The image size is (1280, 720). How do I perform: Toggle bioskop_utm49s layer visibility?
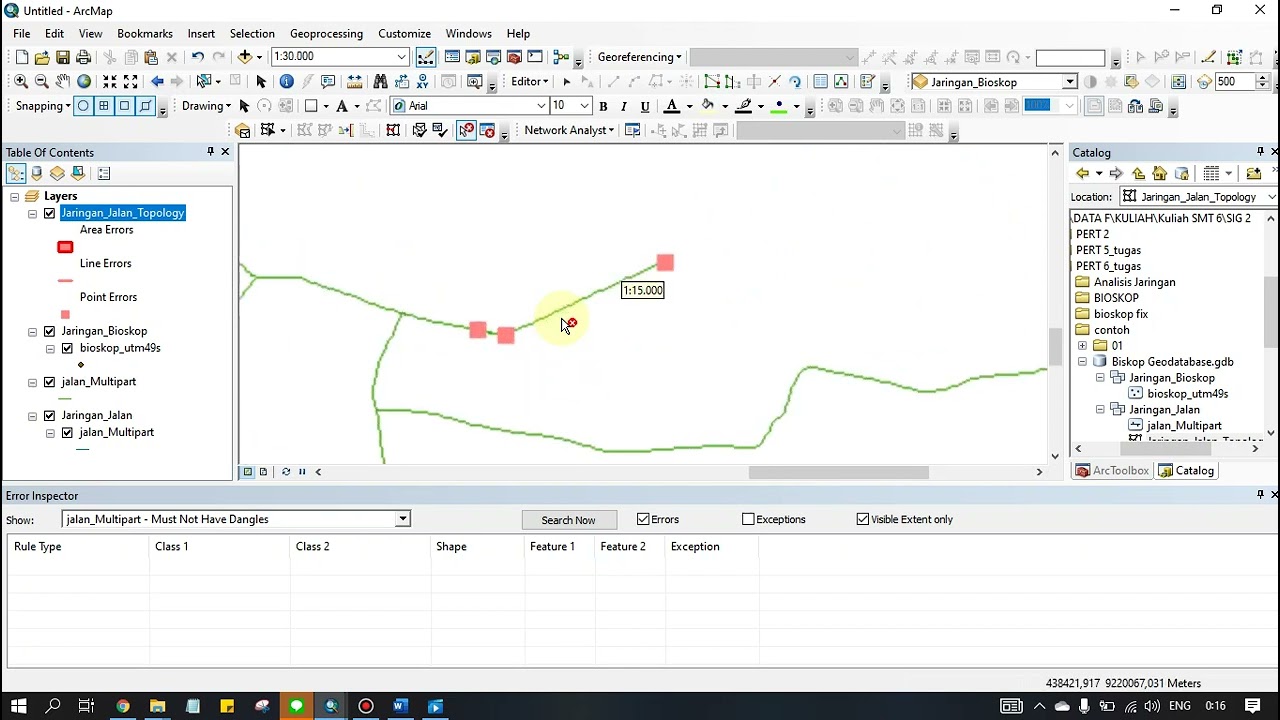point(67,348)
